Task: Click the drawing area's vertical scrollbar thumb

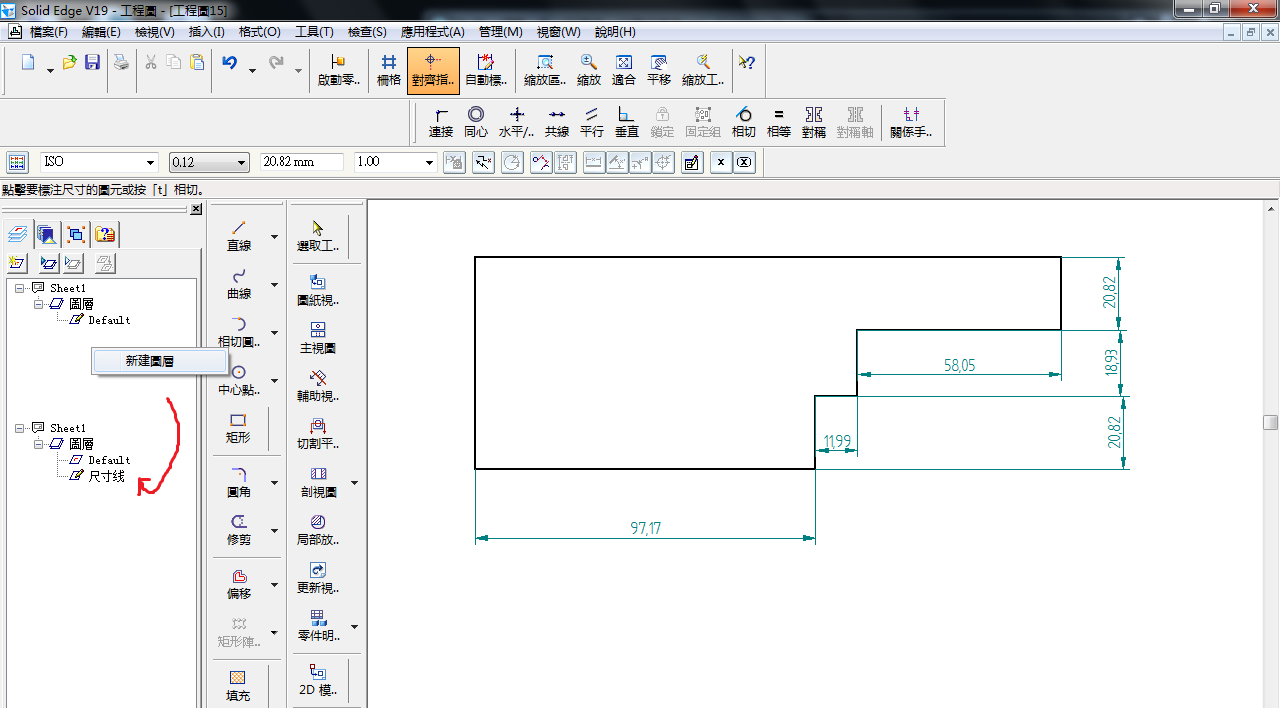Action: [1270, 422]
